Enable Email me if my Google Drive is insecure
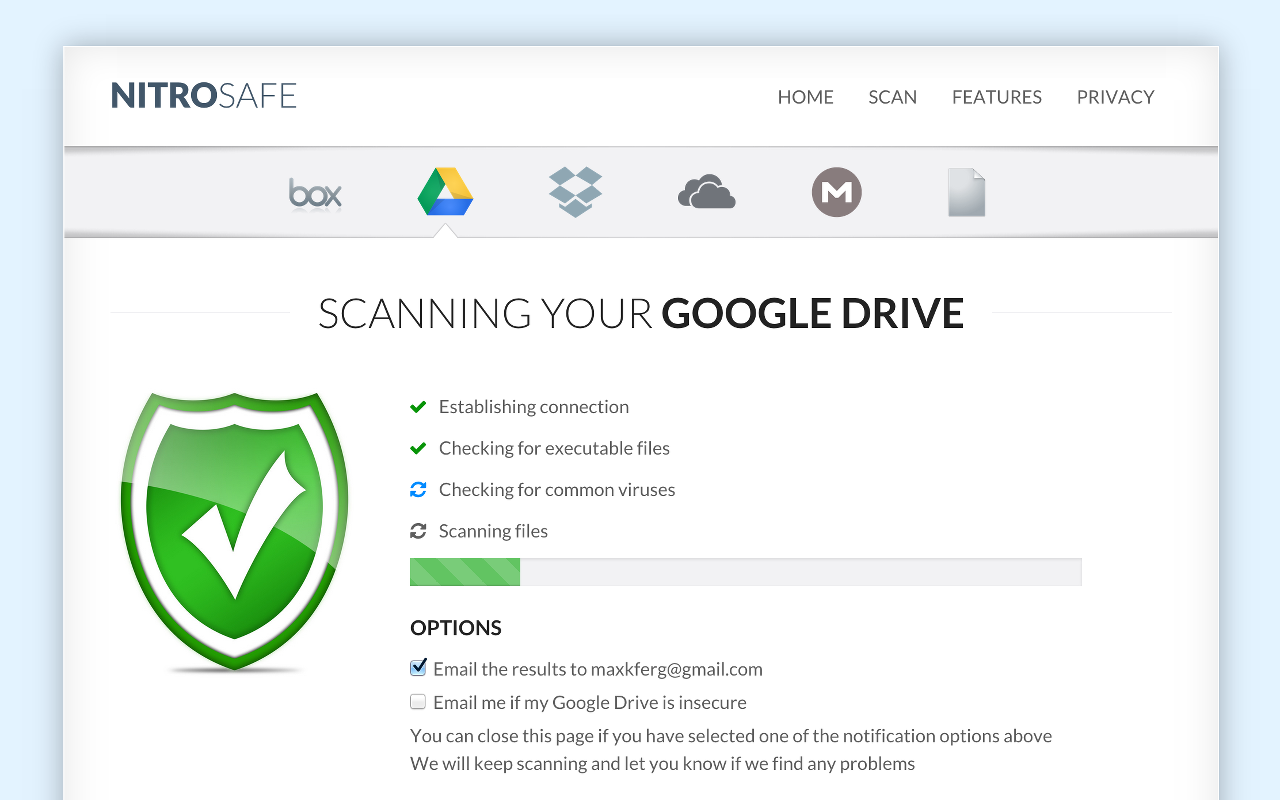 417,701
